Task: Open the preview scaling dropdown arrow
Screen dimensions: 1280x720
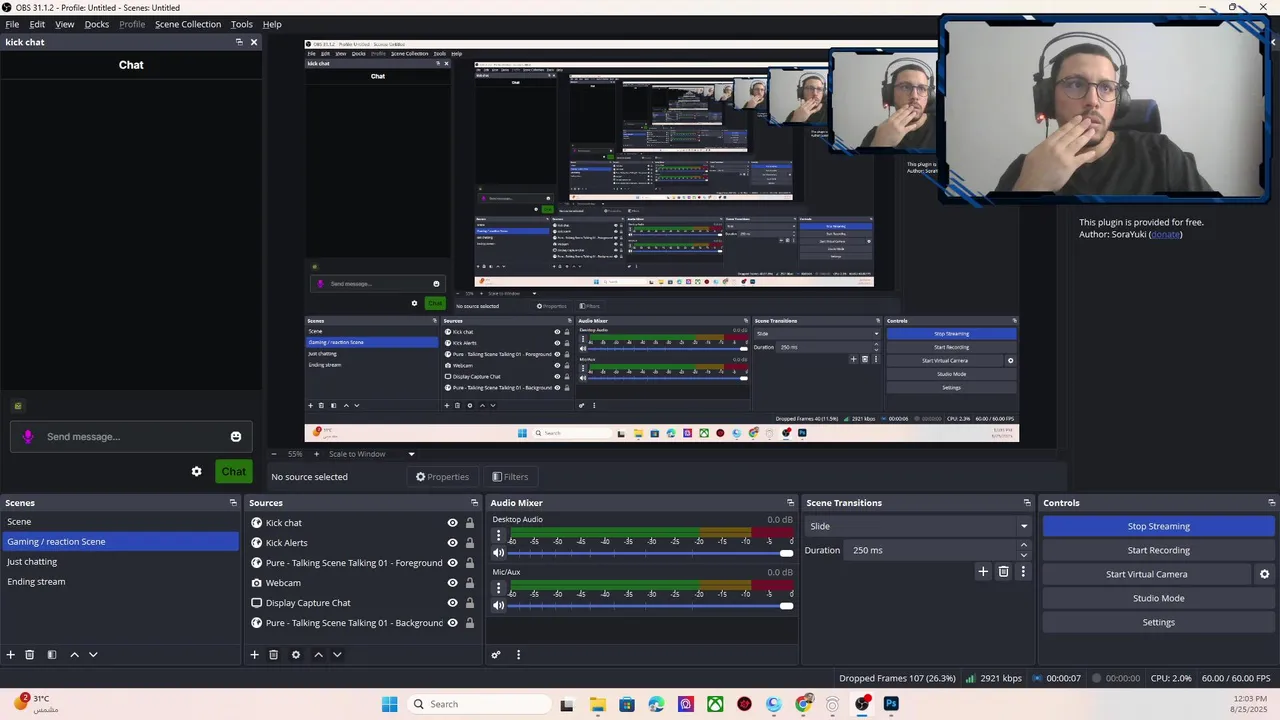Action: [x=411, y=454]
